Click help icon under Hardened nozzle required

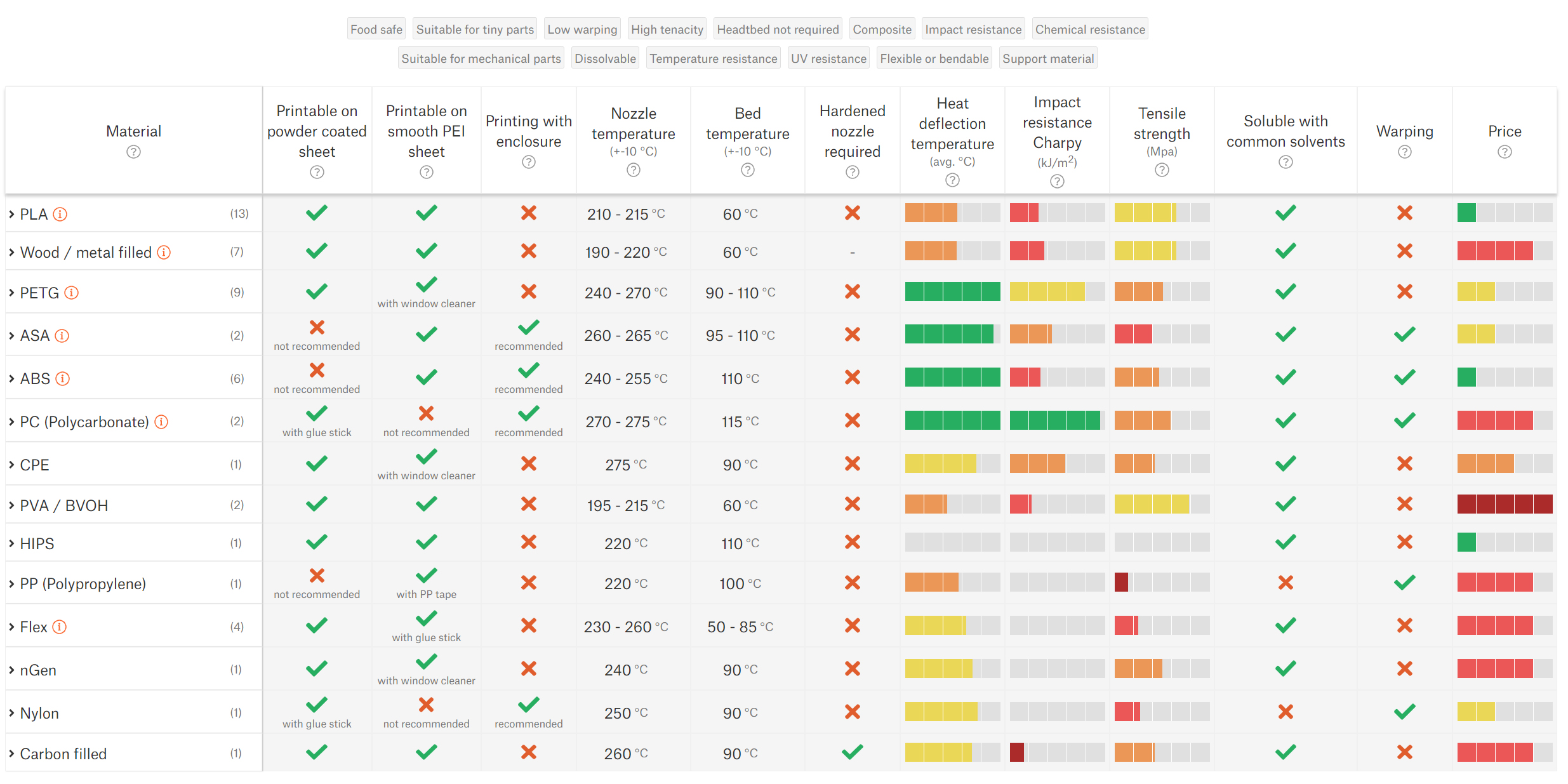pos(852,173)
